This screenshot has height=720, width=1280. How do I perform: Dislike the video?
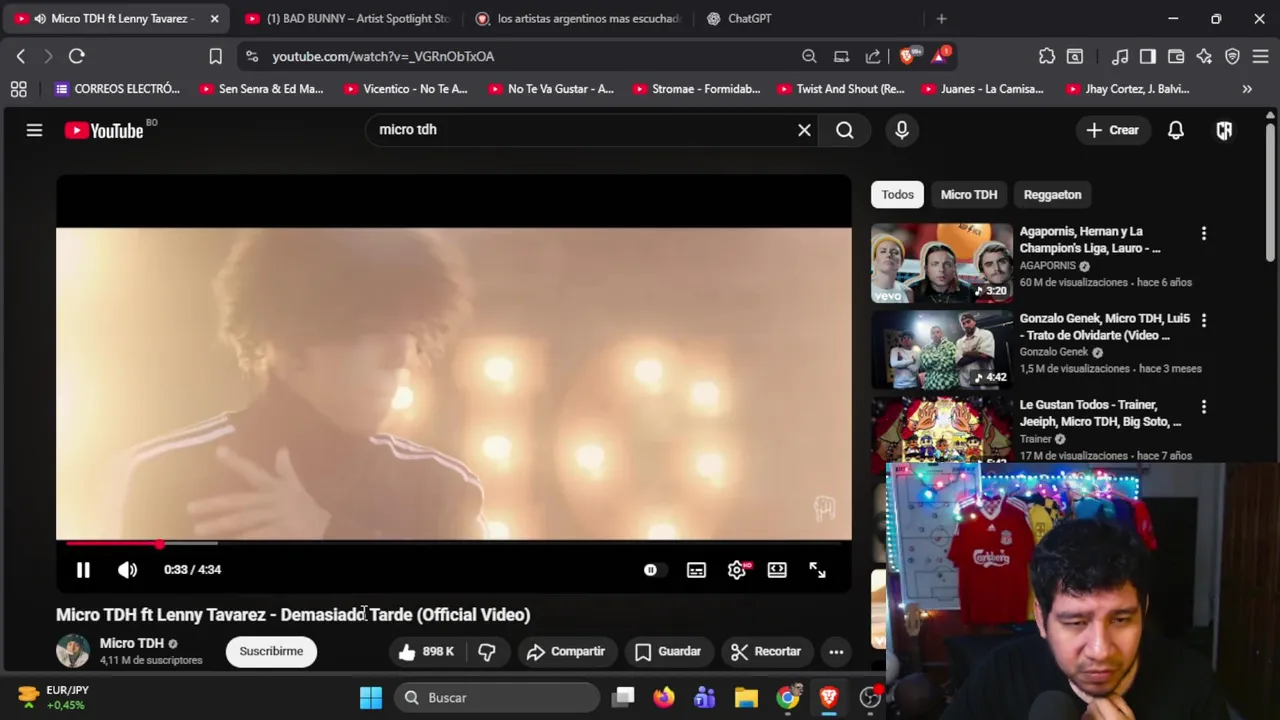click(x=487, y=652)
